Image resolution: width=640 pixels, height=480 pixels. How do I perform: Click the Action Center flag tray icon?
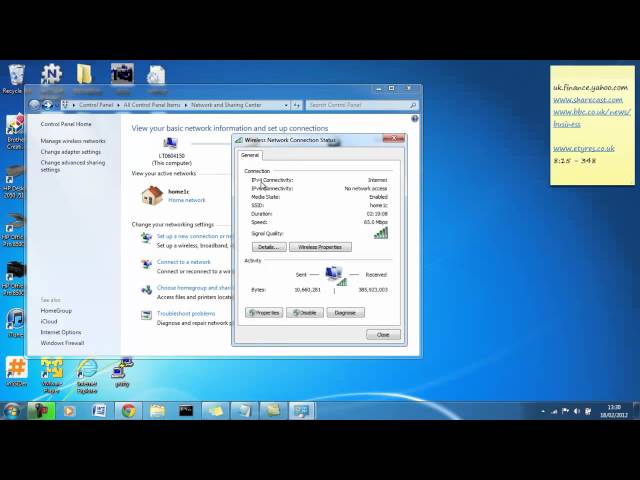click(x=565, y=411)
